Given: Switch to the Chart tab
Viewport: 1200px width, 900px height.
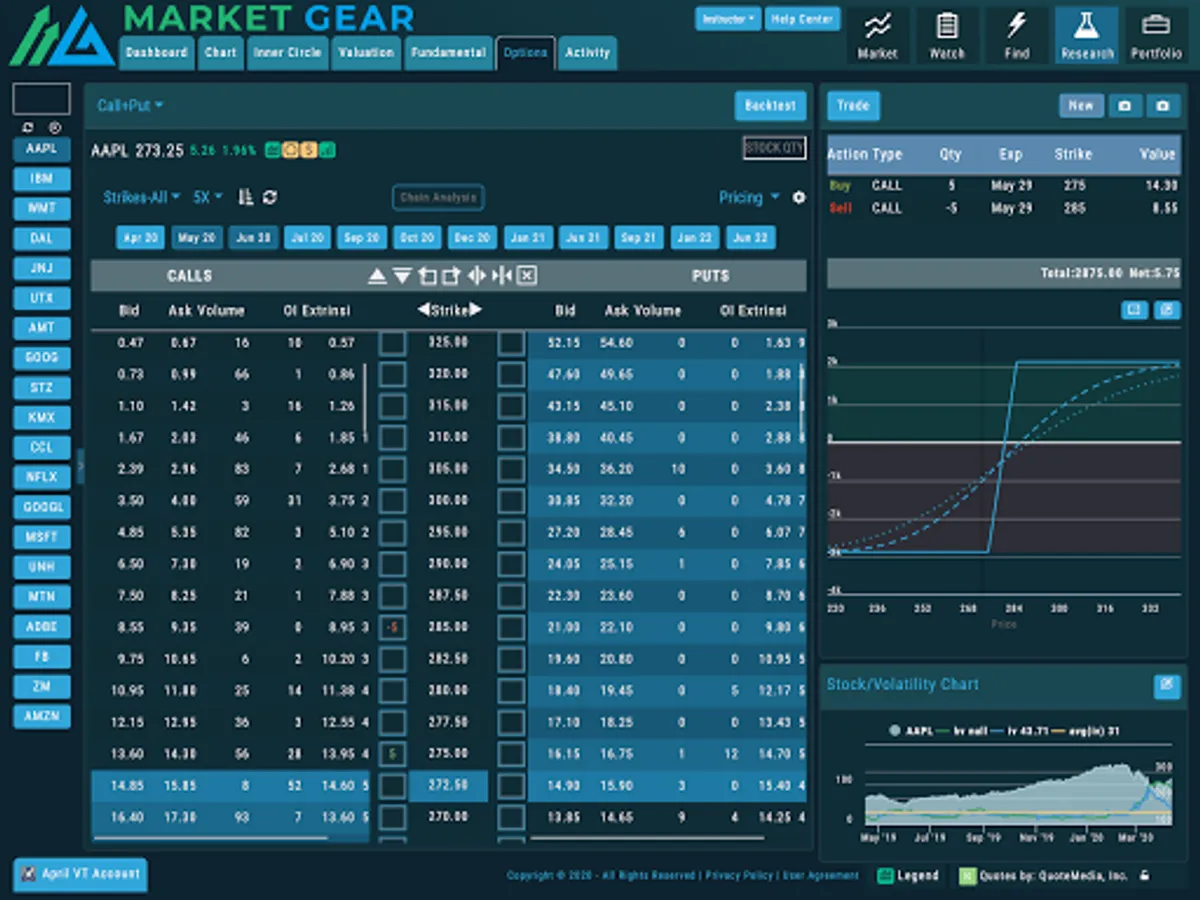Looking at the screenshot, I should point(221,53).
